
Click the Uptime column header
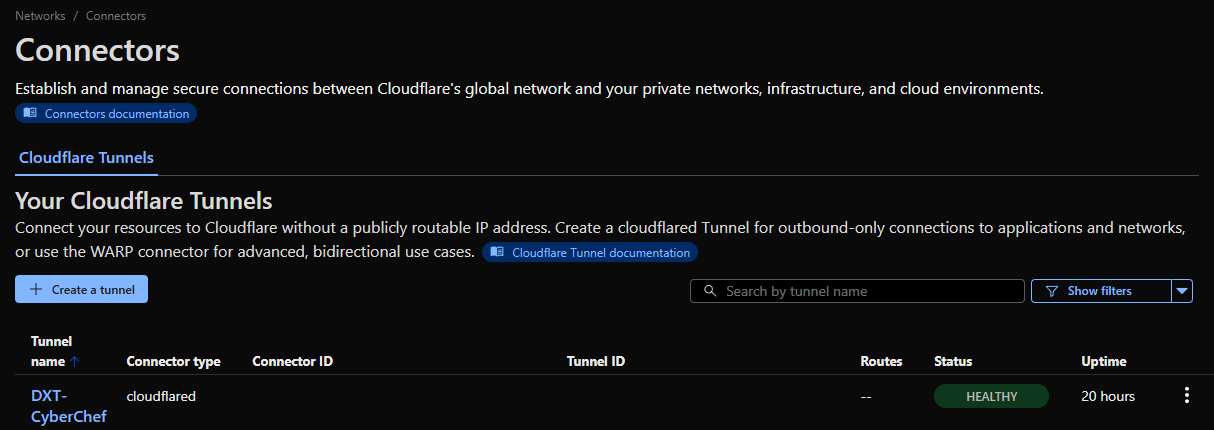click(x=1104, y=361)
